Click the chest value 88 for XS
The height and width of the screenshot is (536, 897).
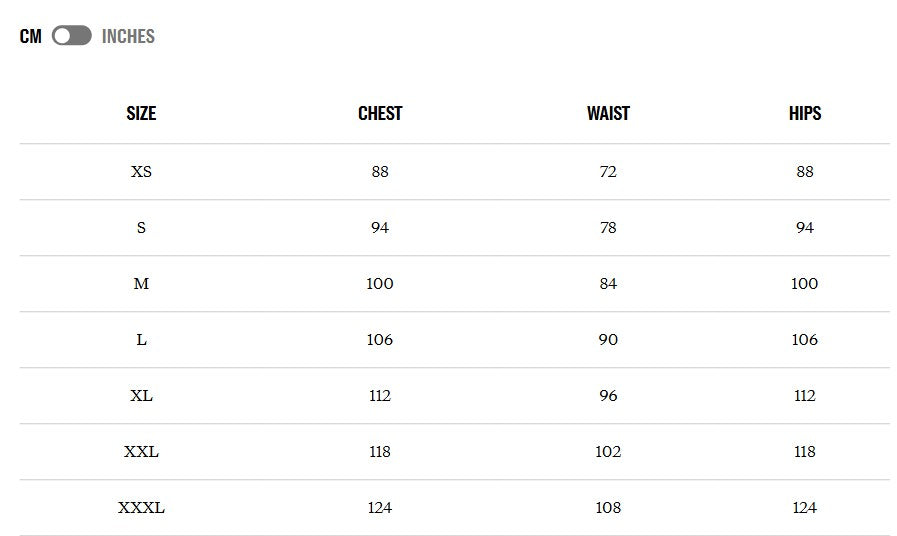(x=380, y=172)
